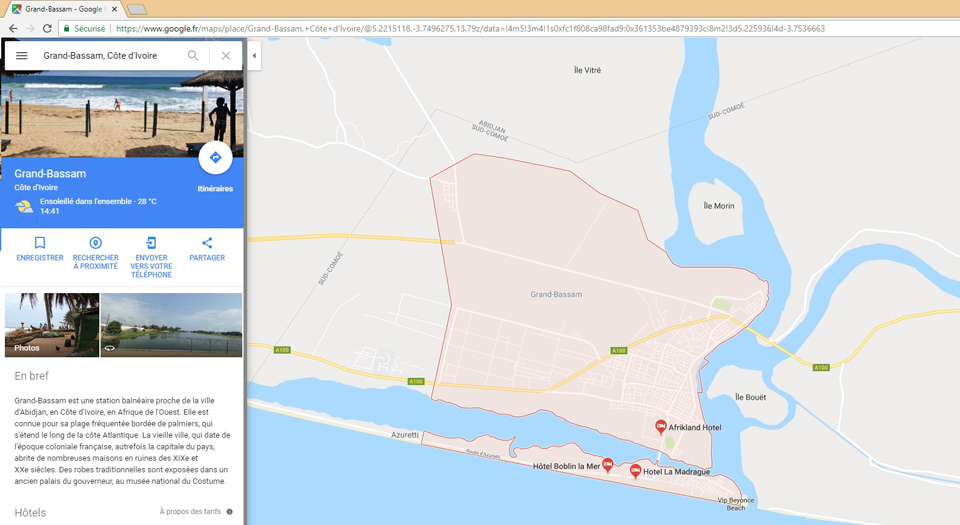Click the Grand-Bassam map label
960x525 pixels.
pos(556,294)
